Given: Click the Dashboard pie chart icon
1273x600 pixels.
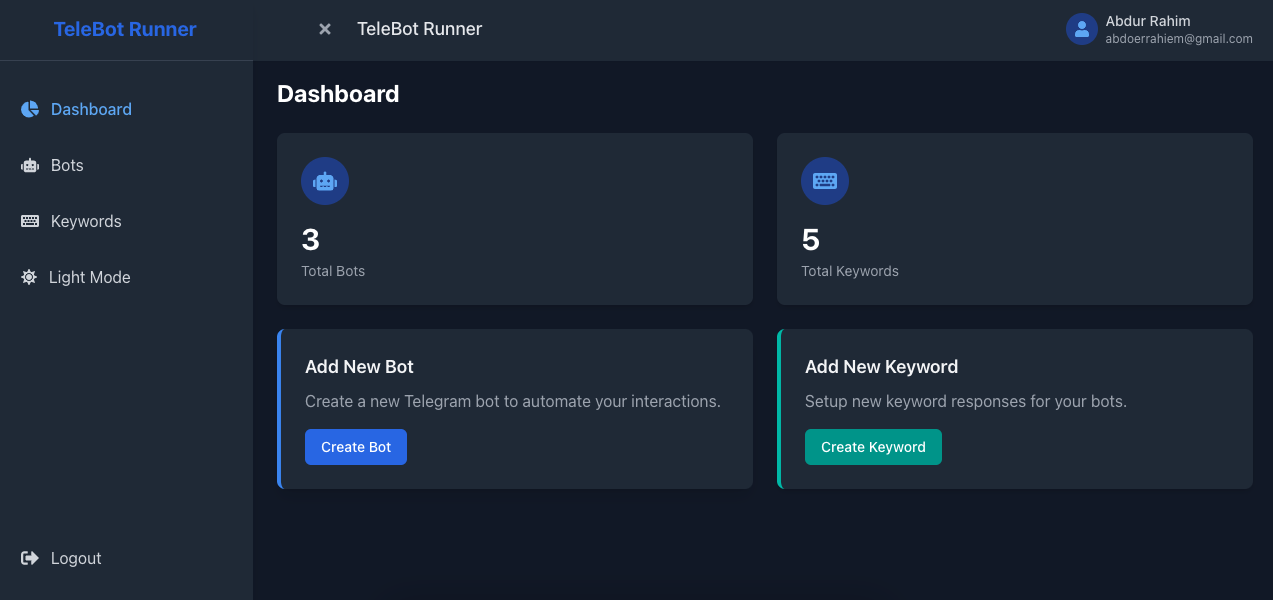Looking at the screenshot, I should point(30,109).
